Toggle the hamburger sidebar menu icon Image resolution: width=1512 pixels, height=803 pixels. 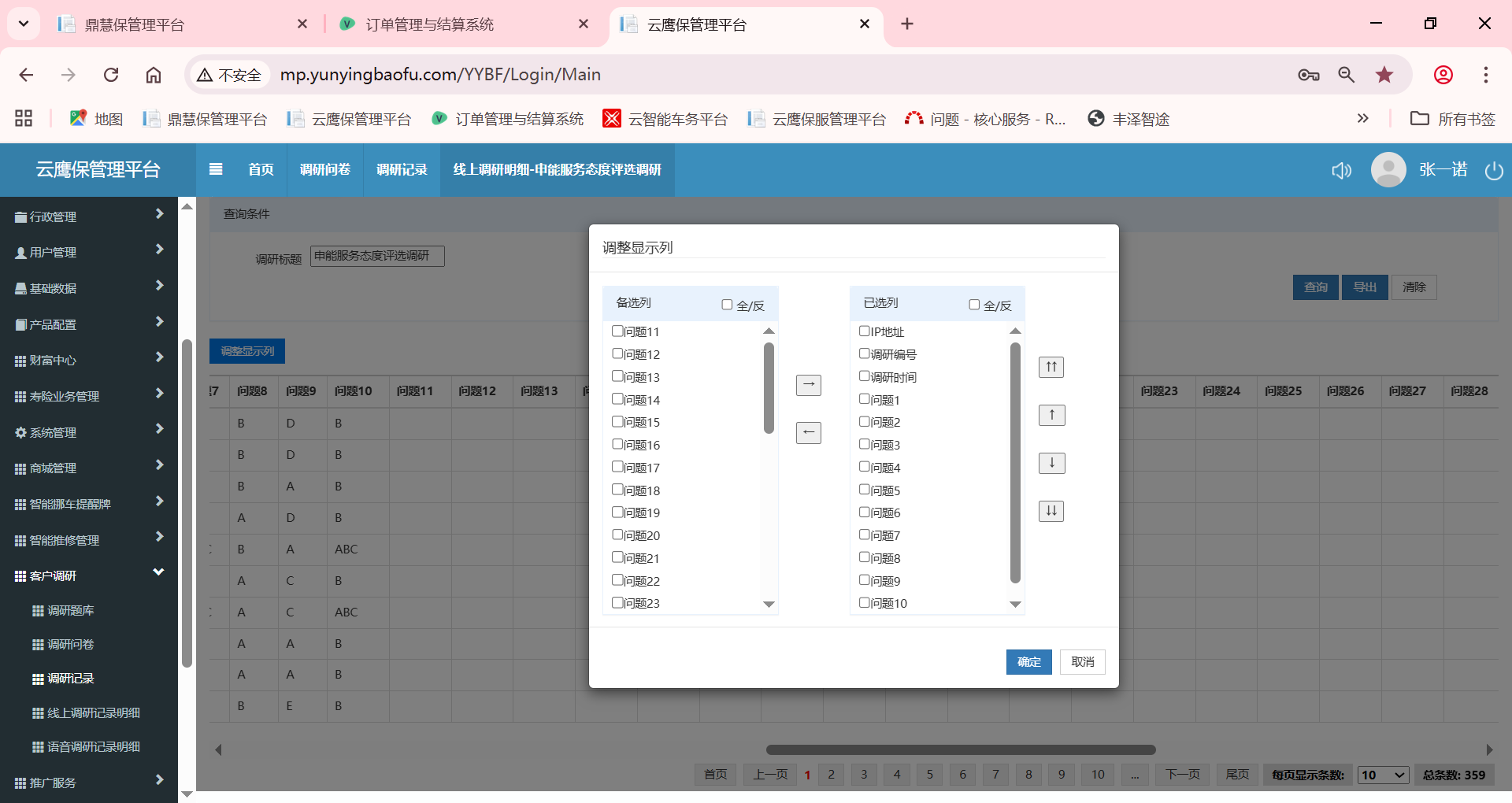216,169
